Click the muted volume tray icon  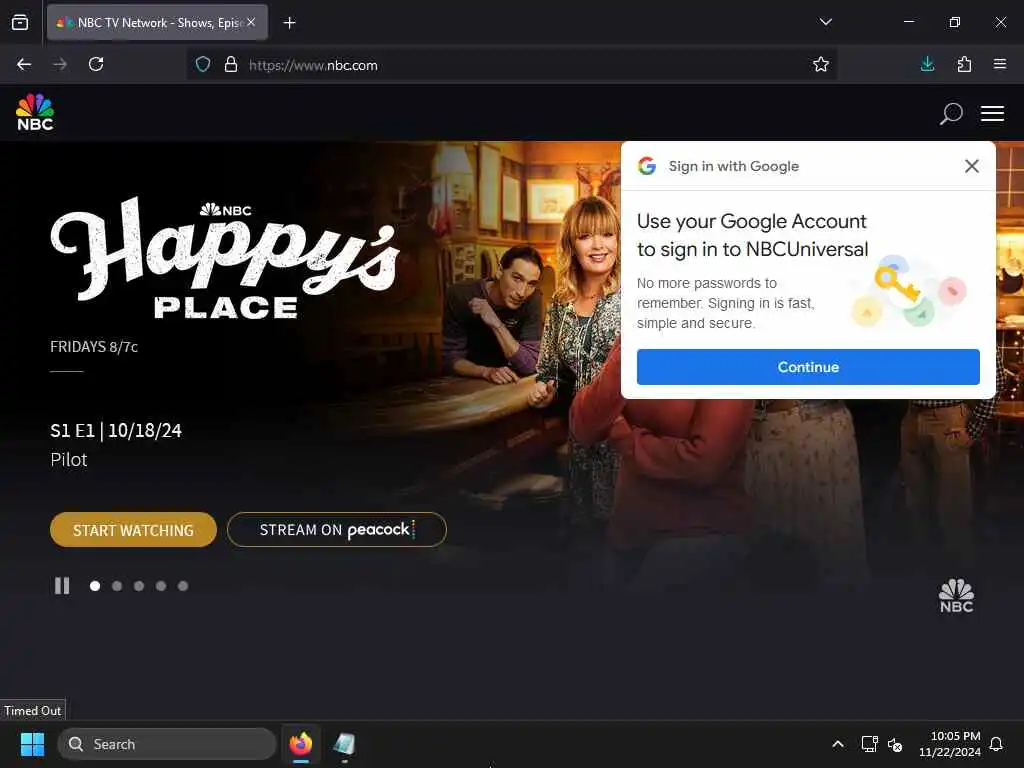click(895, 744)
